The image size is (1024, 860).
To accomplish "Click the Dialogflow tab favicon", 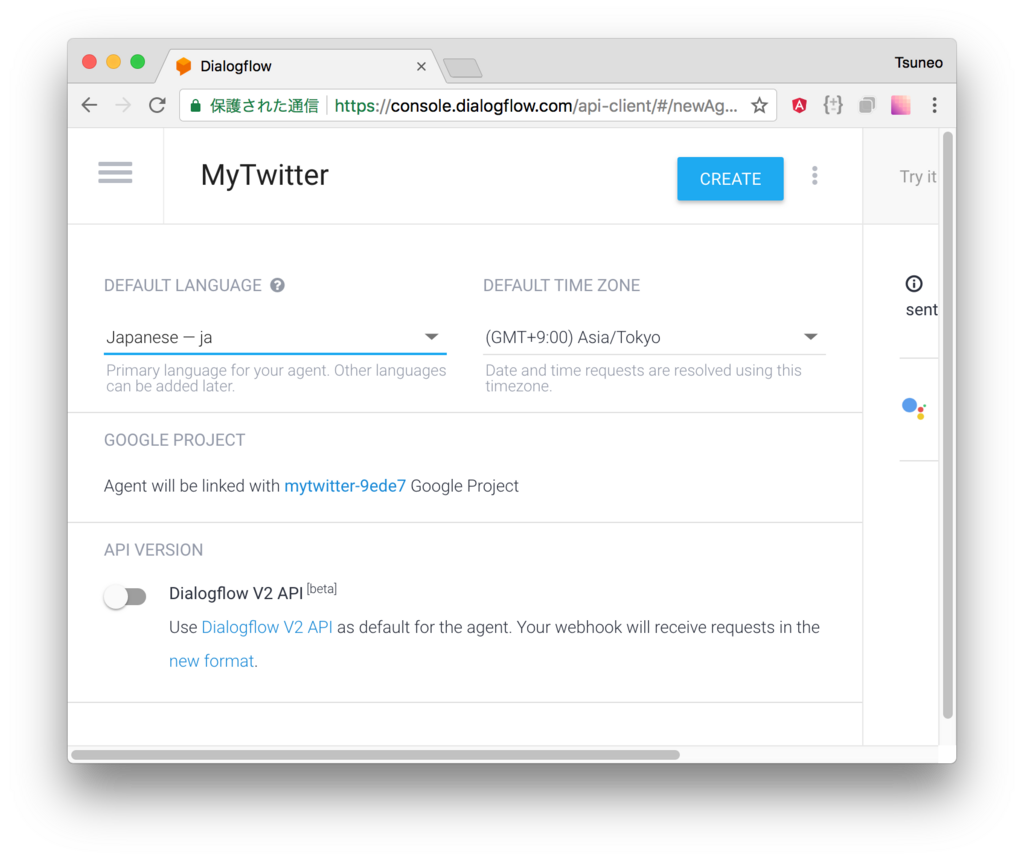I will tap(184, 66).
